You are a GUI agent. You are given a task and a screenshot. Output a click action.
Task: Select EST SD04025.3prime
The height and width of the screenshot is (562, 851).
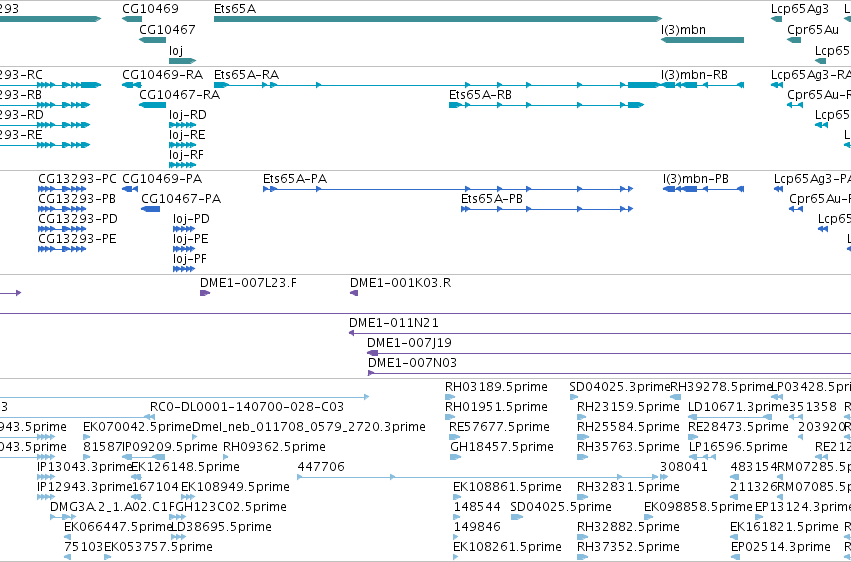coord(620,387)
